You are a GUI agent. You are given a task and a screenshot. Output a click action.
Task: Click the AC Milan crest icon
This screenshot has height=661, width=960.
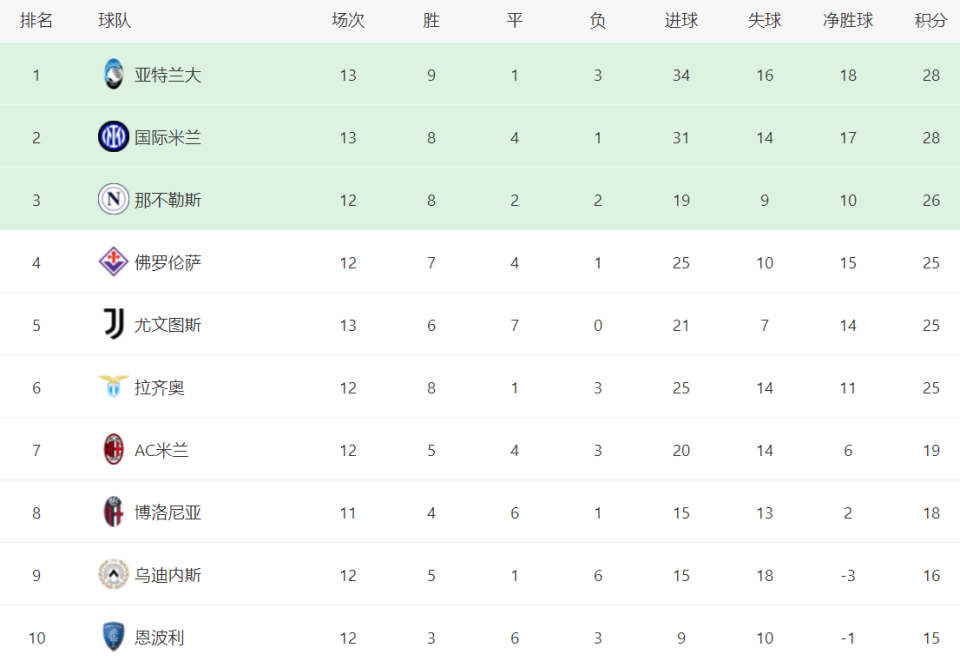pyautogui.click(x=113, y=449)
